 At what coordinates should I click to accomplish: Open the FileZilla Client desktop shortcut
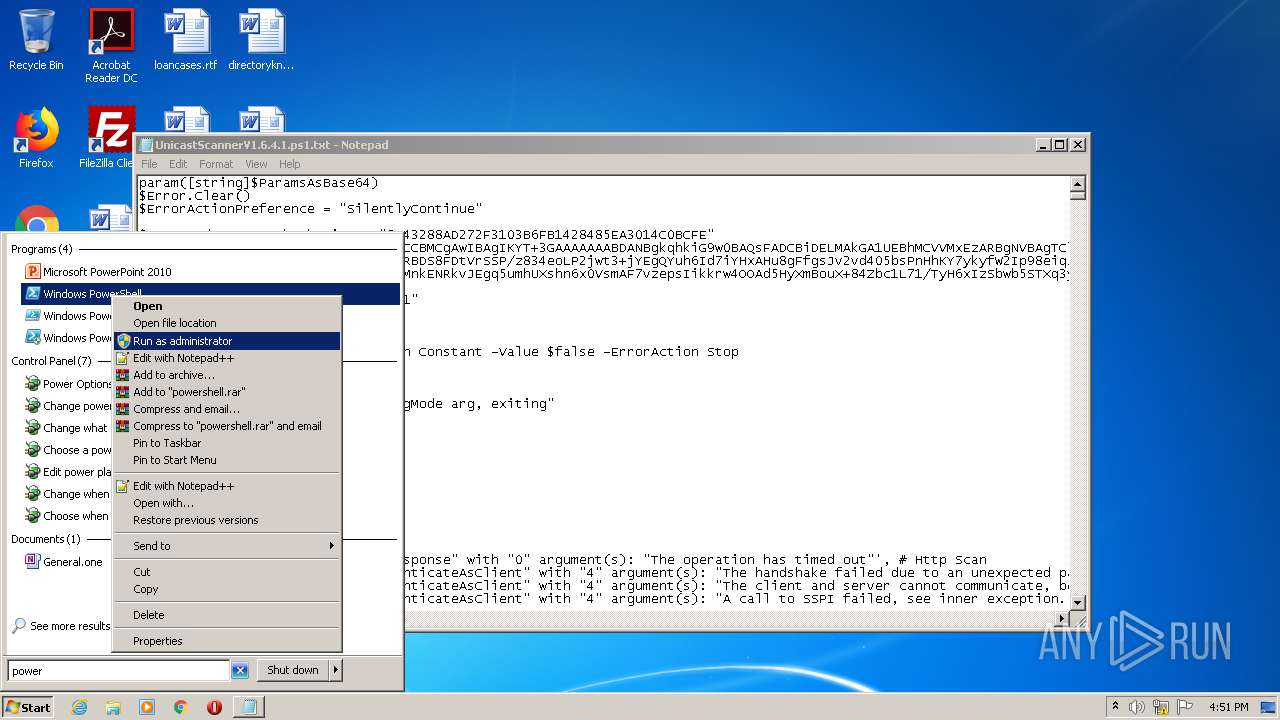(x=108, y=138)
